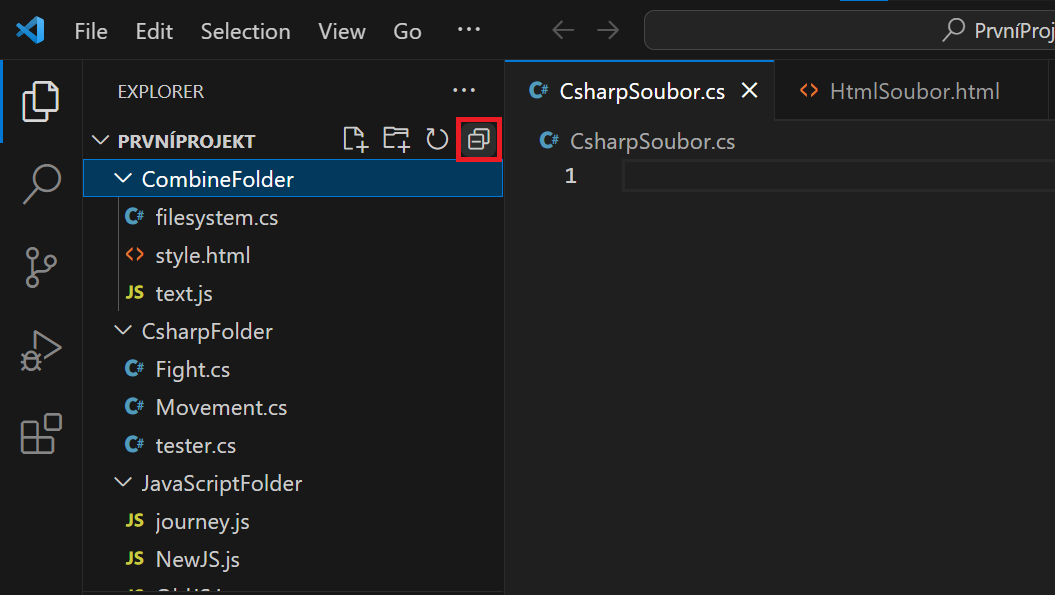Collapse the CombineFolder tree item

coord(122,178)
